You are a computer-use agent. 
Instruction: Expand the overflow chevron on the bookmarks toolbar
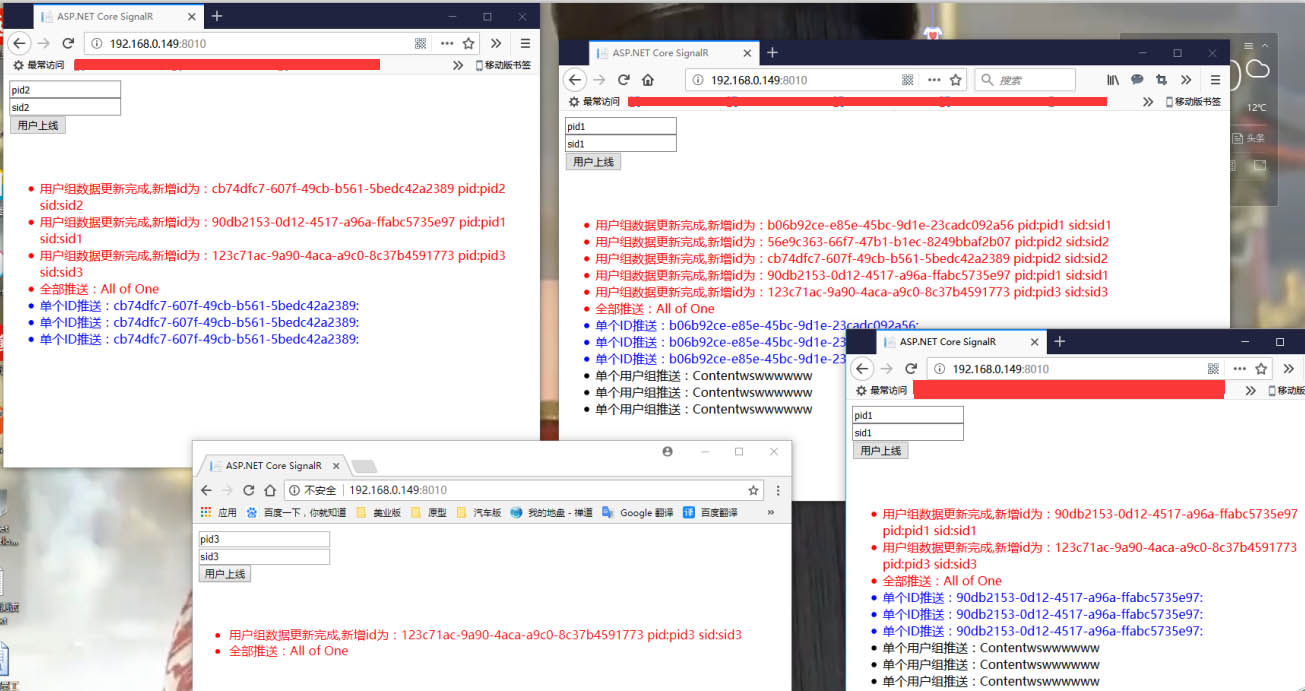pyautogui.click(x=1148, y=101)
